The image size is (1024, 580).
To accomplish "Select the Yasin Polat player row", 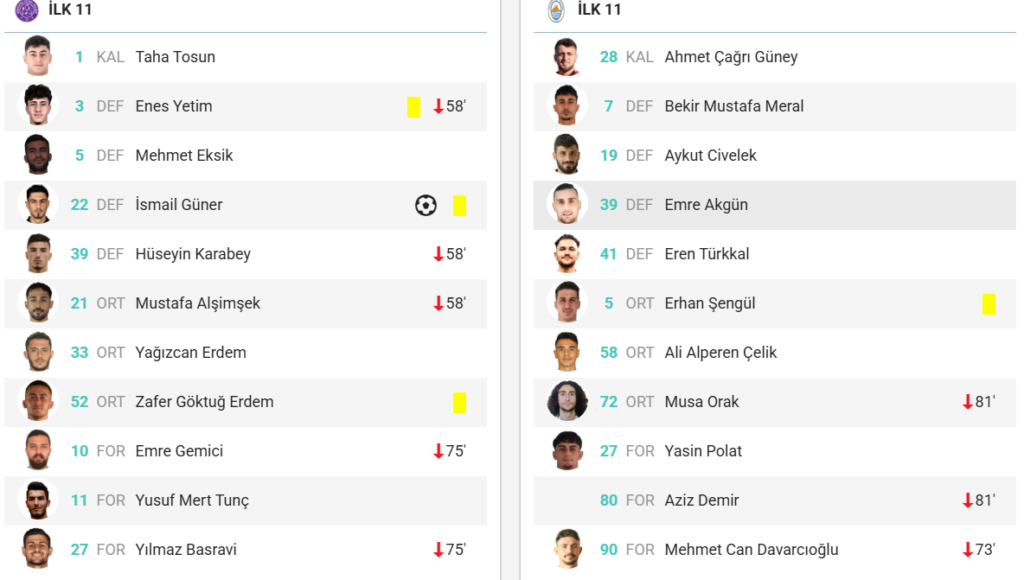I will coord(775,451).
